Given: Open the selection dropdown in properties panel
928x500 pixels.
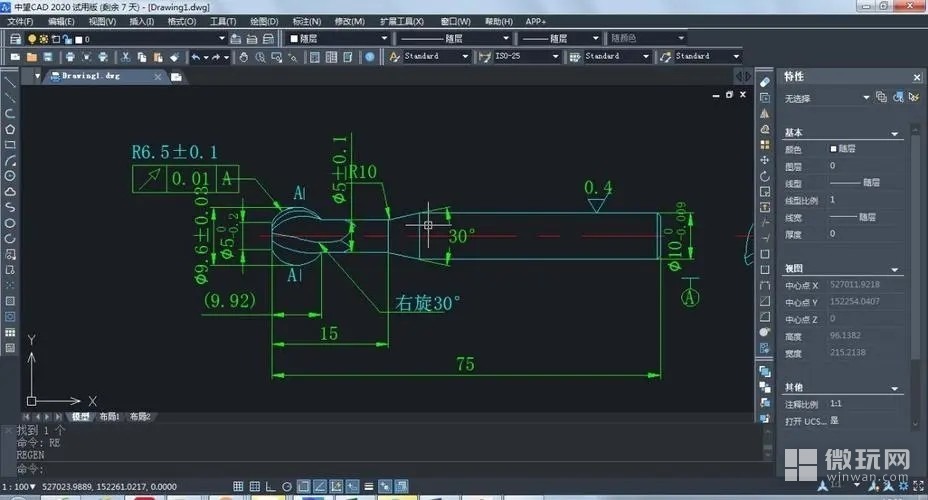Looking at the screenshot, I should point(866,98).
